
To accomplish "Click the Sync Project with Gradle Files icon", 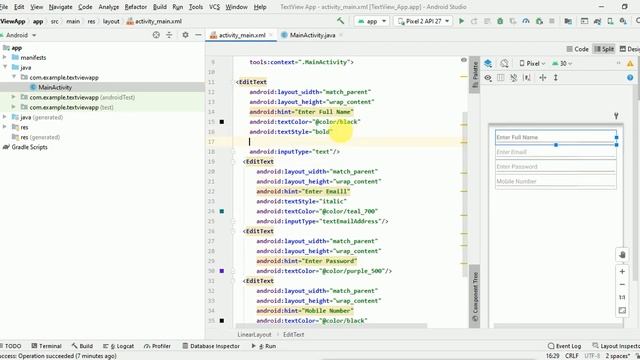I will click(597, 21).
